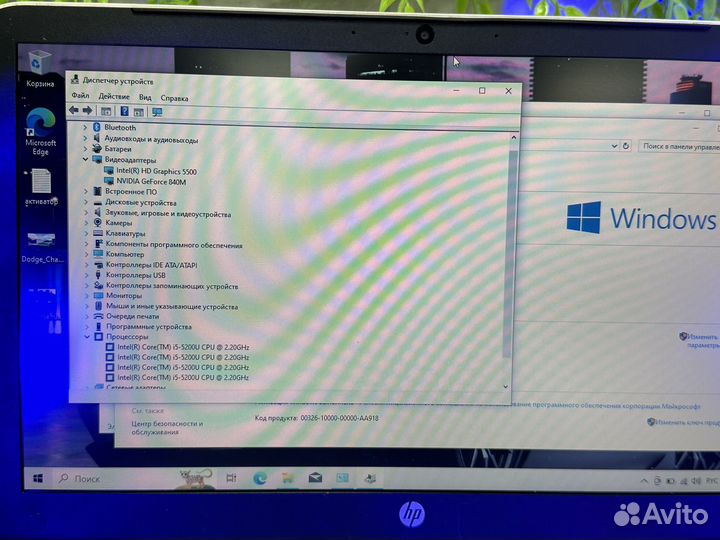Collapse the Видеоадаптеры node
This screenshot has width=720, height=540.
pos(85,159)
